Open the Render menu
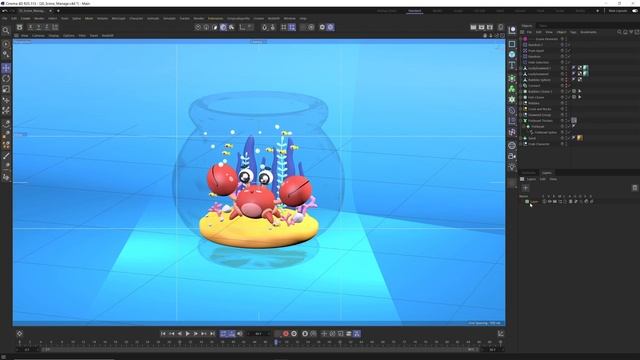The image size is (640, 360). pyautogui.click(x=199, y=18)
